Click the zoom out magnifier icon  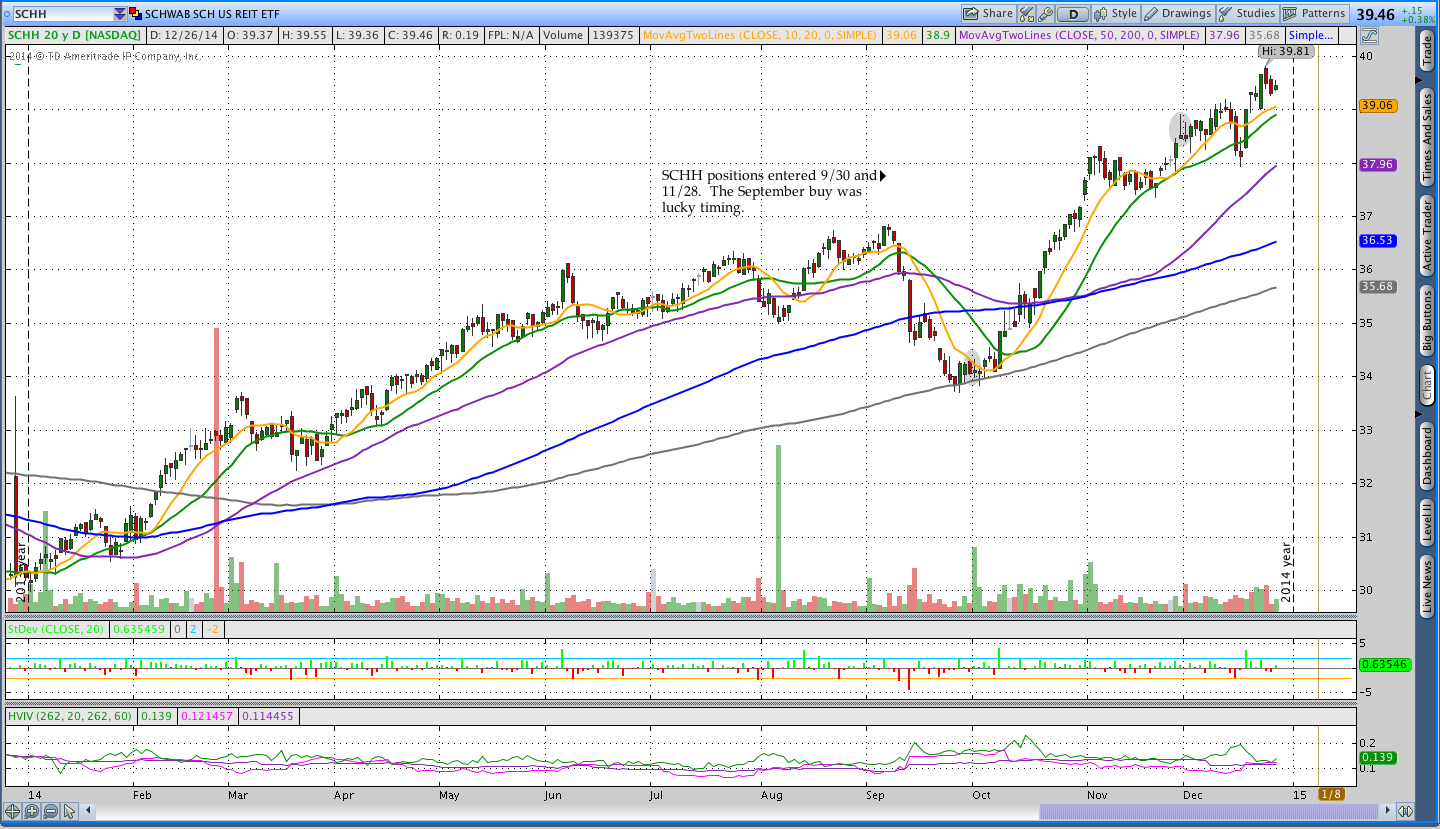click(x=49, y=811)
